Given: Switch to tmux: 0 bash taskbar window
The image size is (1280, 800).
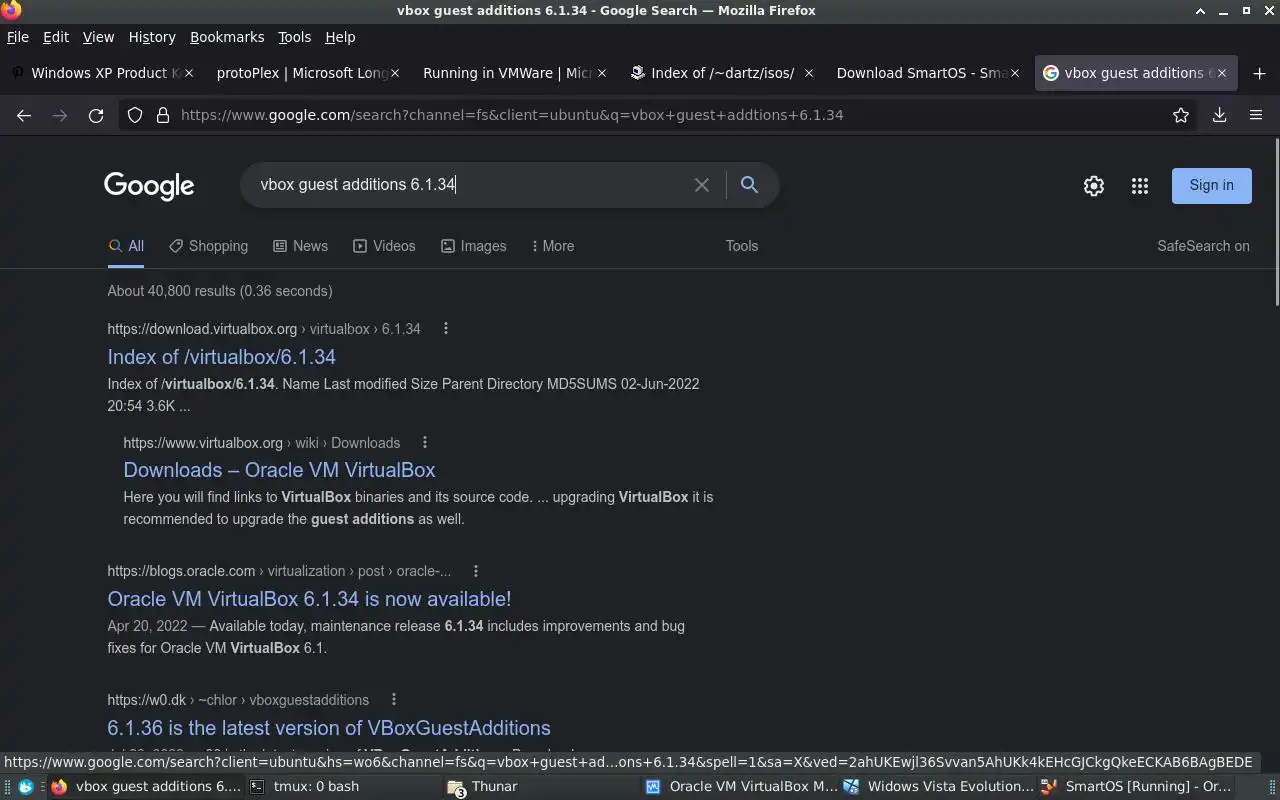Looking at the screenshot, I should [x=343, y=787].
